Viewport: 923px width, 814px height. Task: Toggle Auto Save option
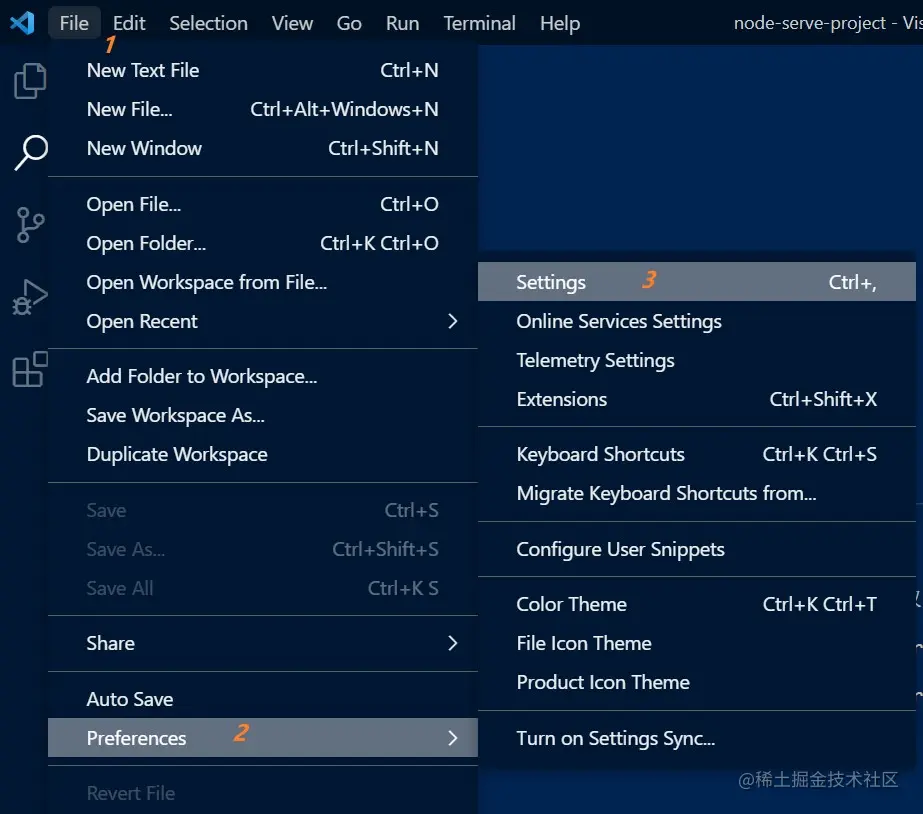tap(263, 699)
